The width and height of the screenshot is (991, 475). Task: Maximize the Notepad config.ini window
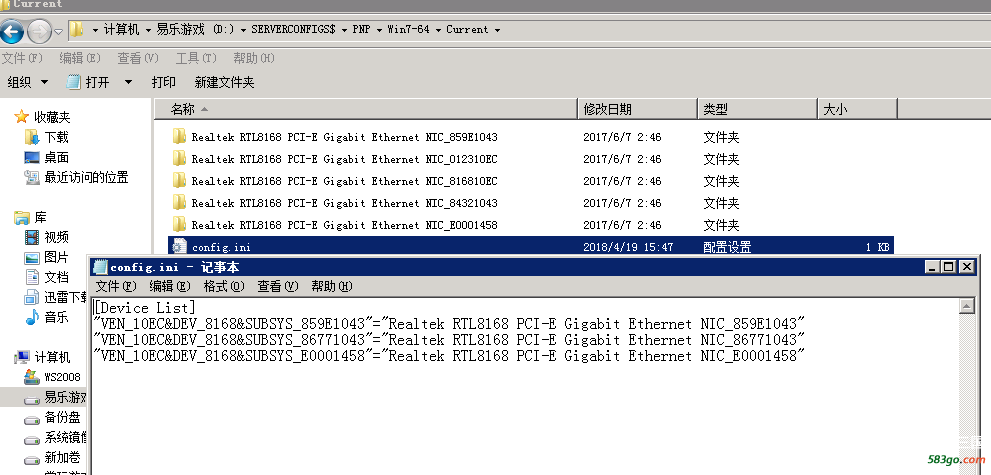click(x=949, y=267)
